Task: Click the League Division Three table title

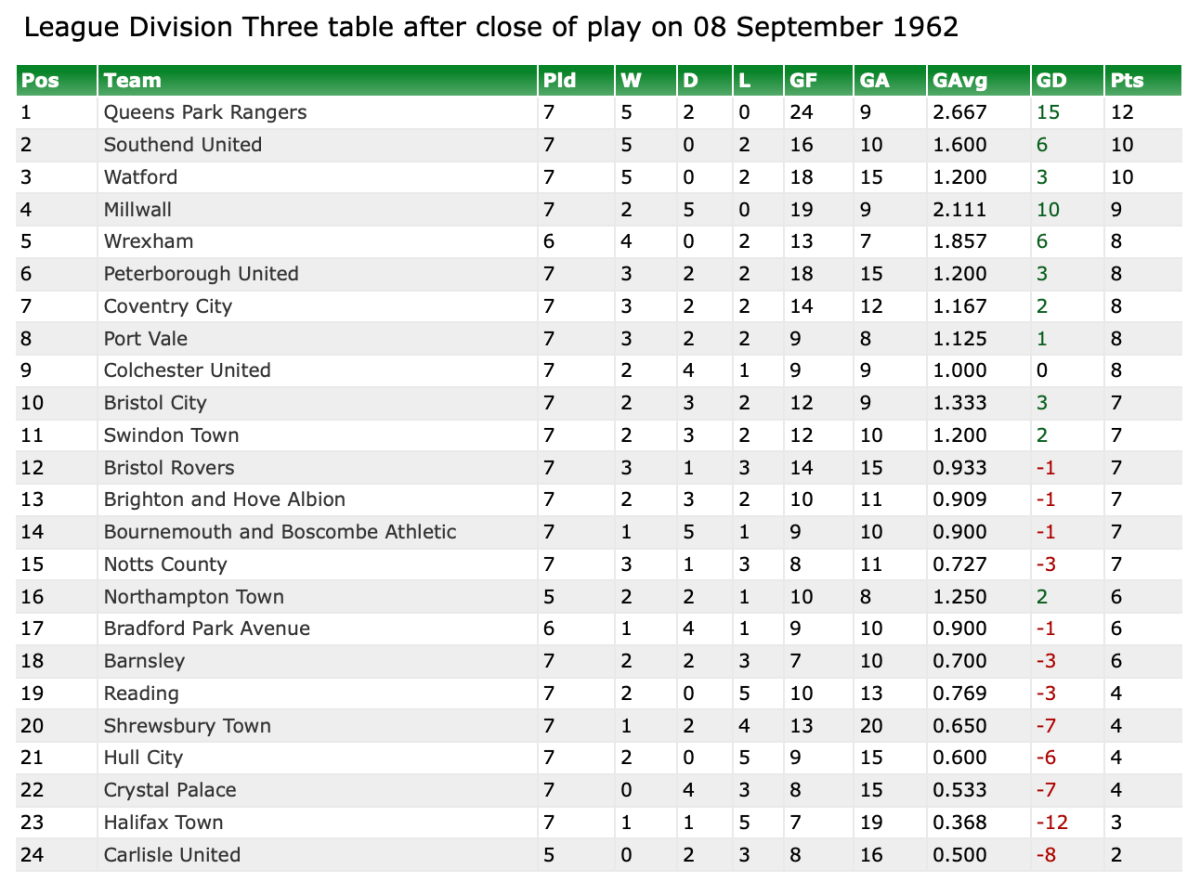Action: pyautogui.click(x=490, y=27)
